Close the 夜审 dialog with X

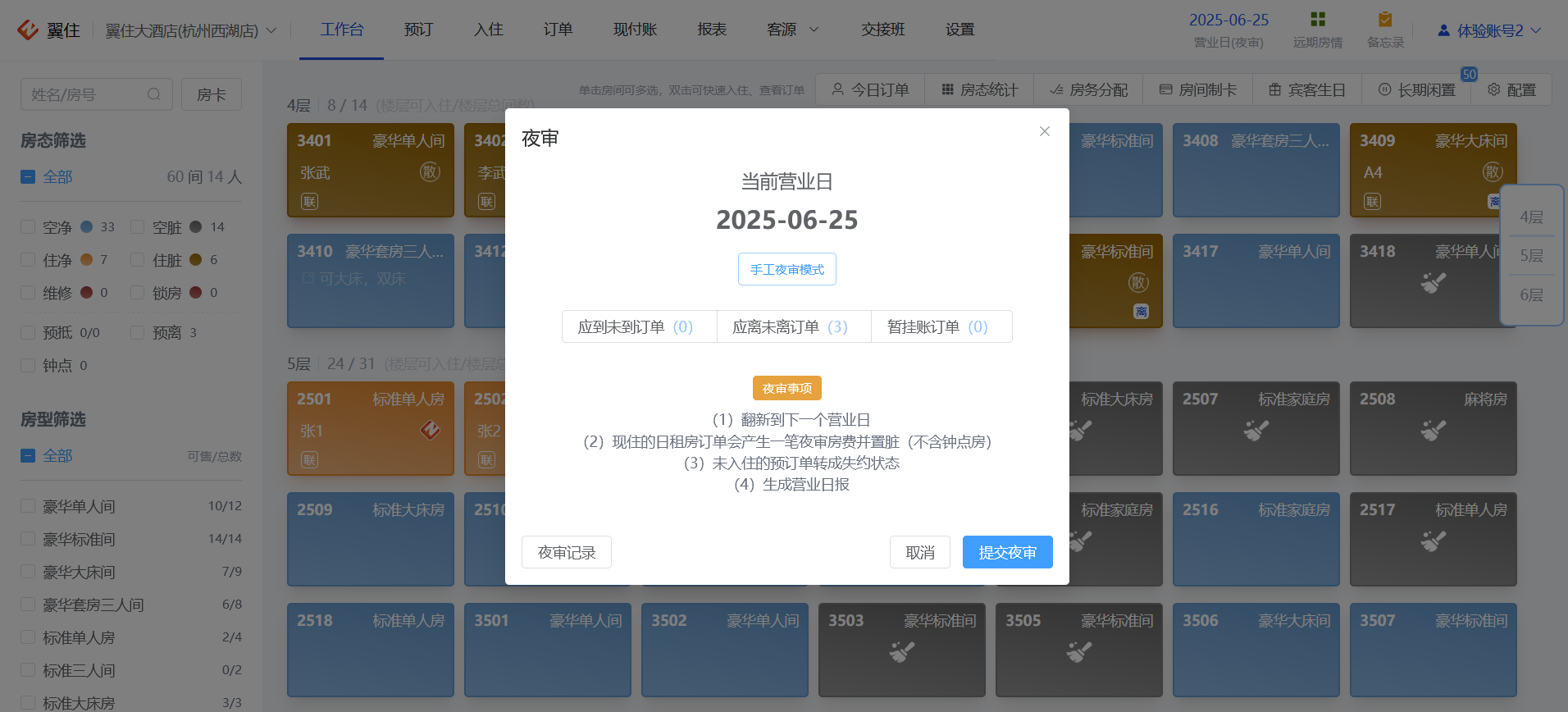[x=1044, y=131]
